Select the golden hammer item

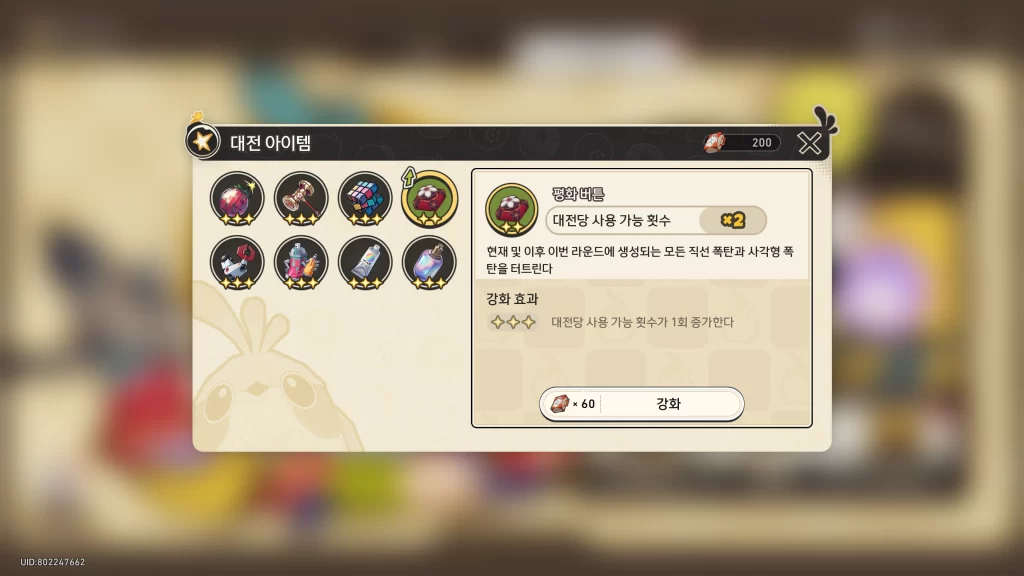pos(301,199)
